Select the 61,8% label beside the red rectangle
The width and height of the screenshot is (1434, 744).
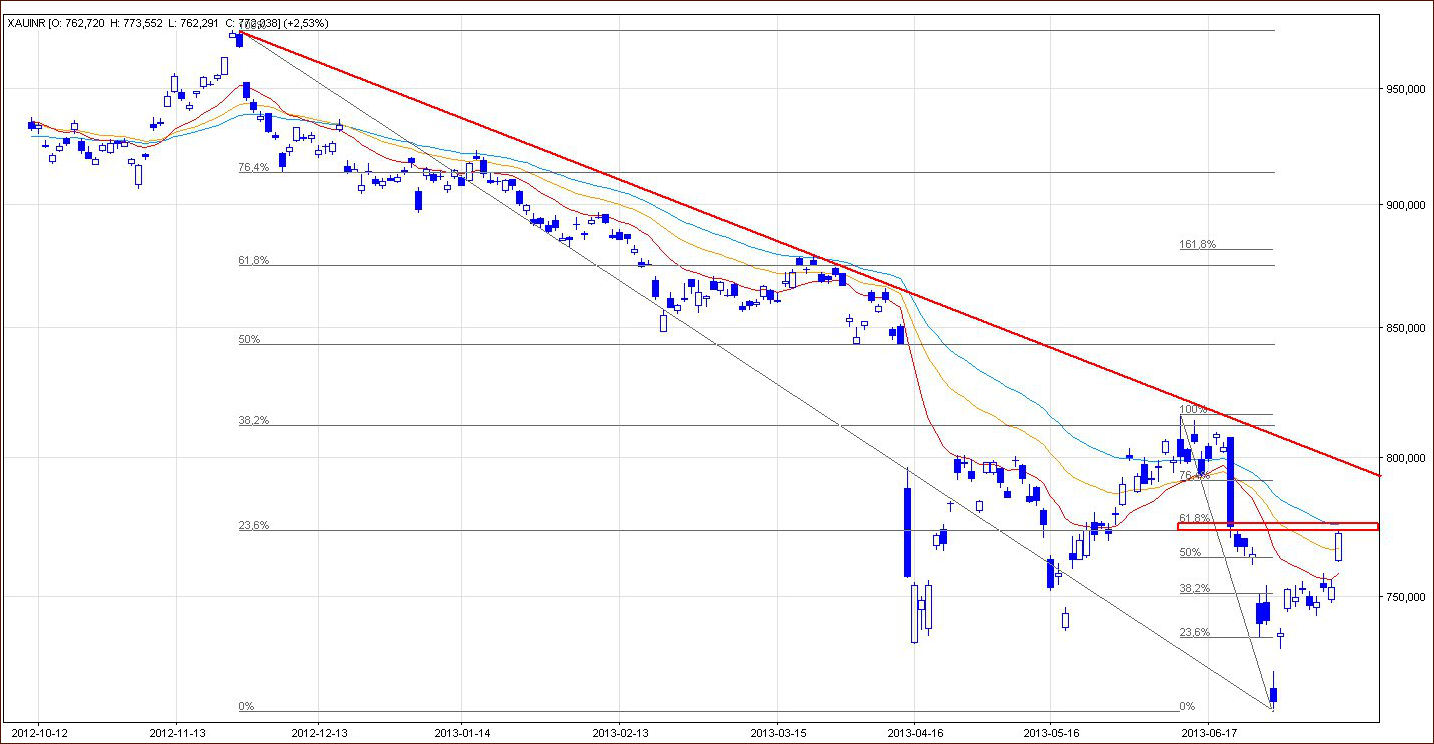(x=1196, y=518)
